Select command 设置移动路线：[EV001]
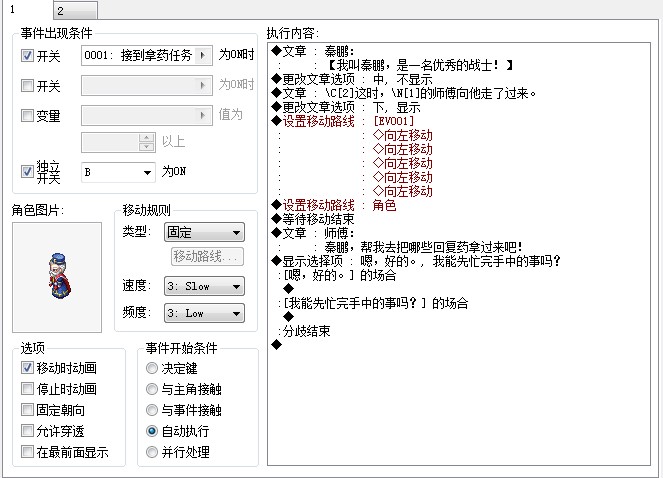Viewport: 663px width, 478px height. 342,121
